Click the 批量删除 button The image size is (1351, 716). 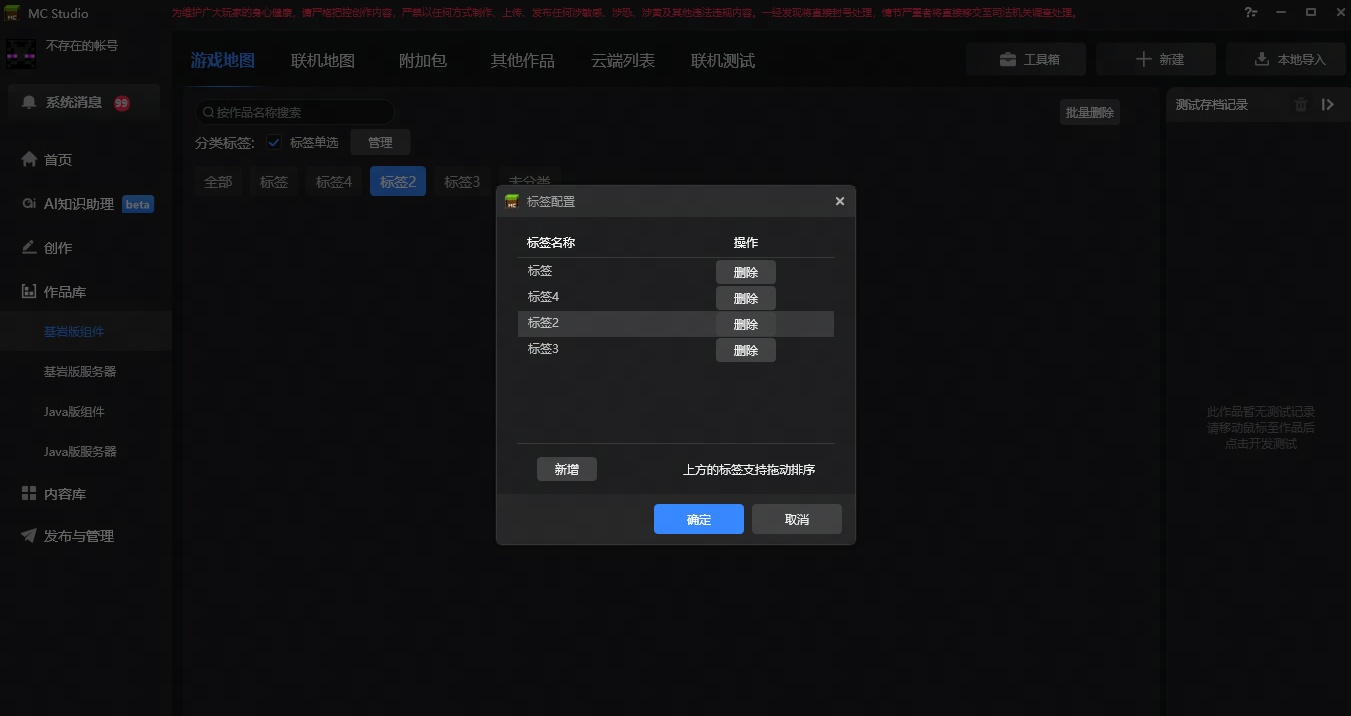(1090, 113)
